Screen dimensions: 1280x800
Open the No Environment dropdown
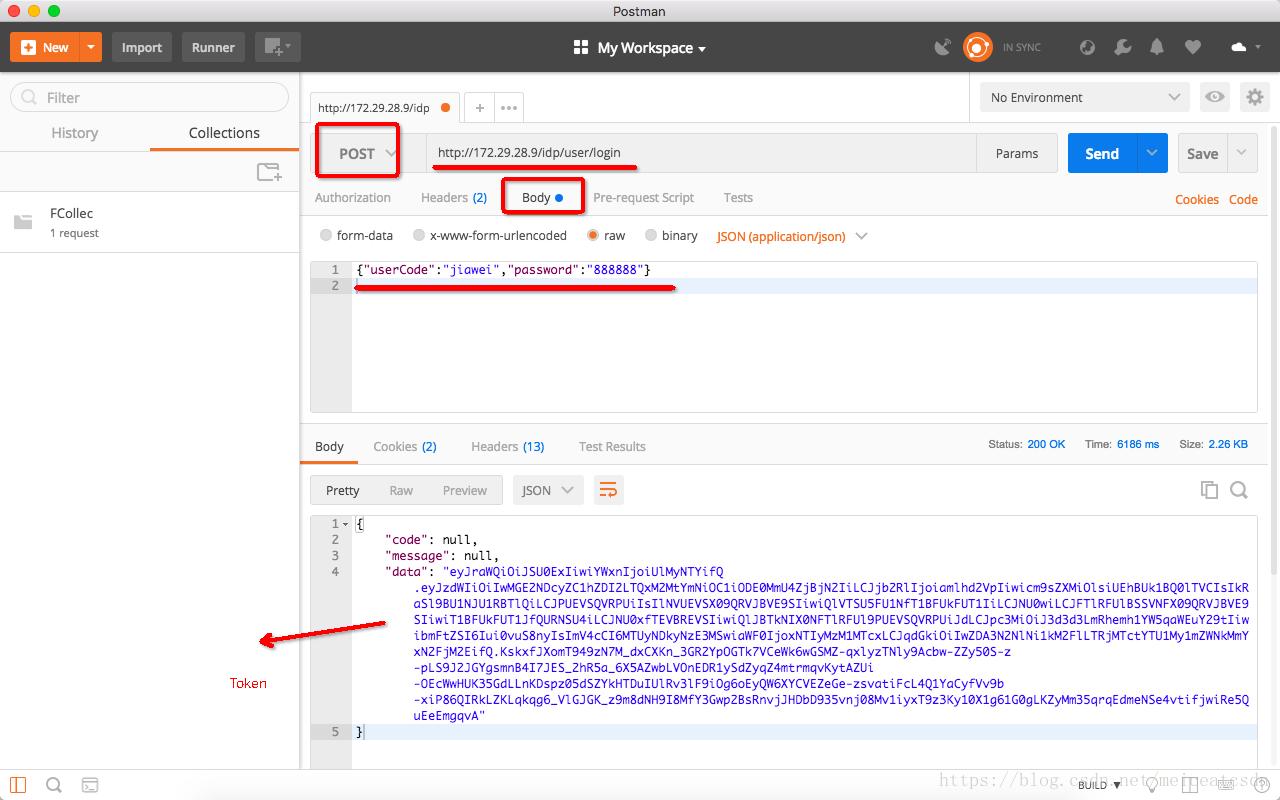(1085, 97)
